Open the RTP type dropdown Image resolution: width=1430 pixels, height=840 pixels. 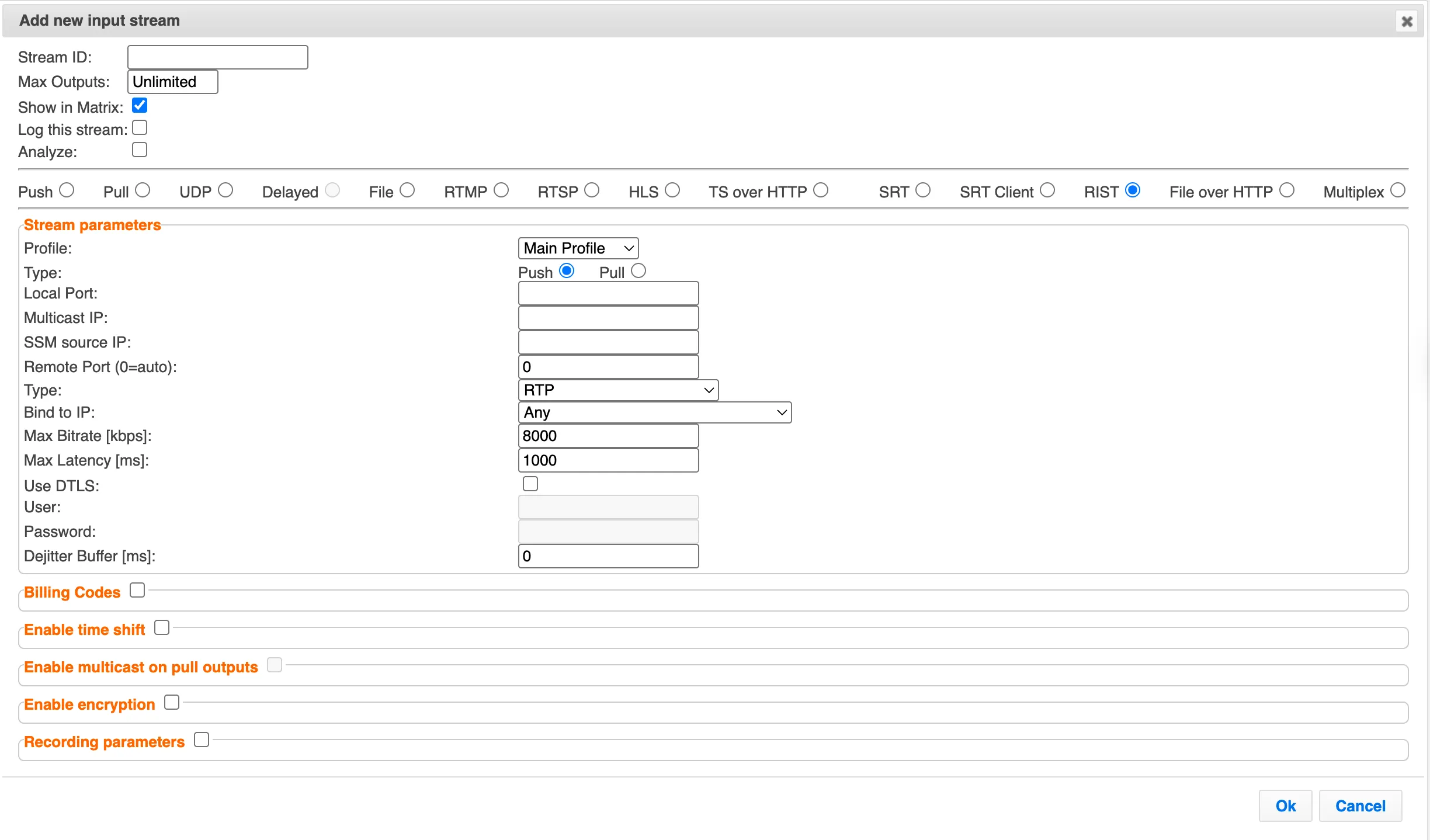[x=618, y=390]
